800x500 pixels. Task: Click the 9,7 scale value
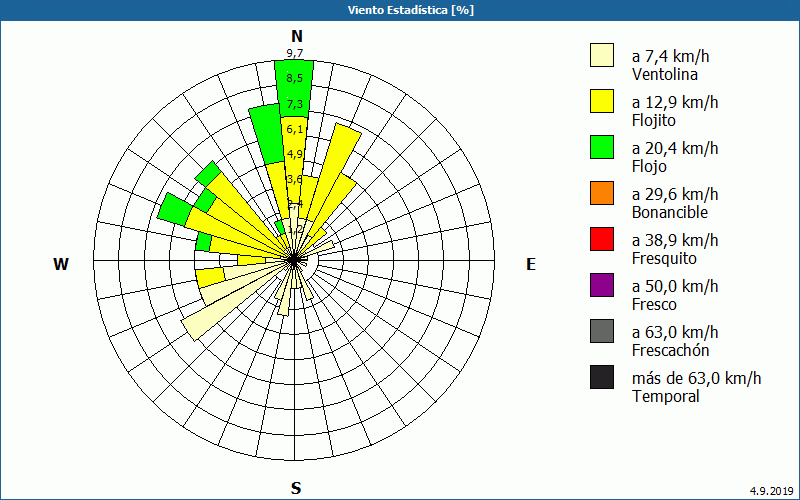[x=294, y=53]
